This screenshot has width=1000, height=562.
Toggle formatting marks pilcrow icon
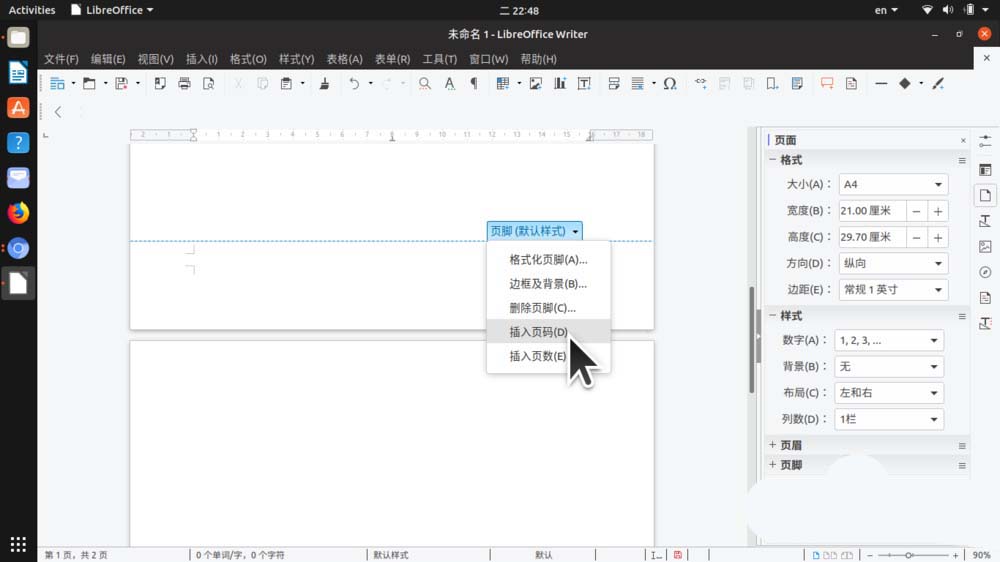[474, 84]
